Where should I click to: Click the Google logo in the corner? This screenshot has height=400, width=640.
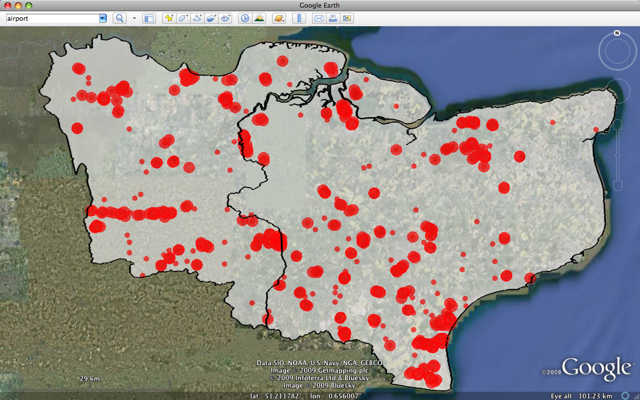click(596, 368)
